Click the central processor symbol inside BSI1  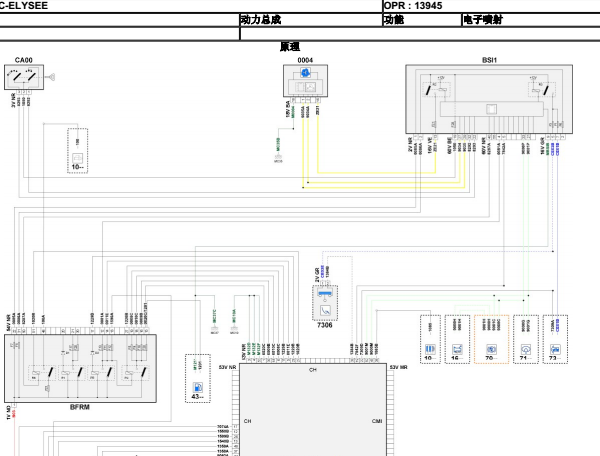point(491,109)
